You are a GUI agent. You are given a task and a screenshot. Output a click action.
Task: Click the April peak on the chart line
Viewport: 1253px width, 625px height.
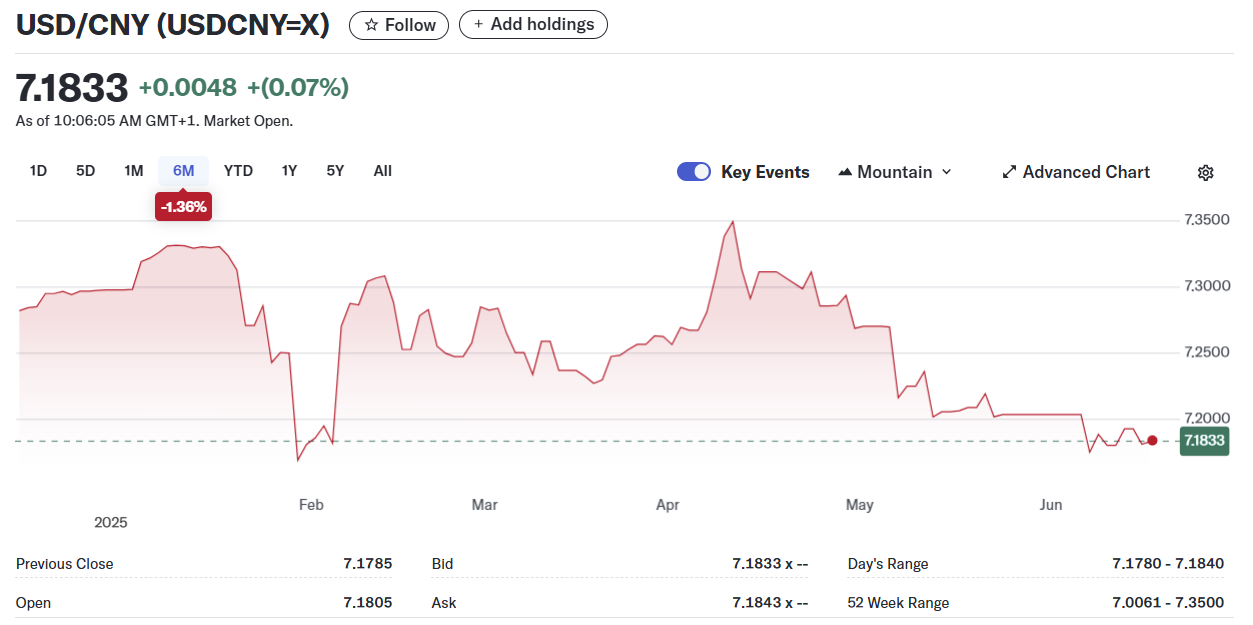733,222
